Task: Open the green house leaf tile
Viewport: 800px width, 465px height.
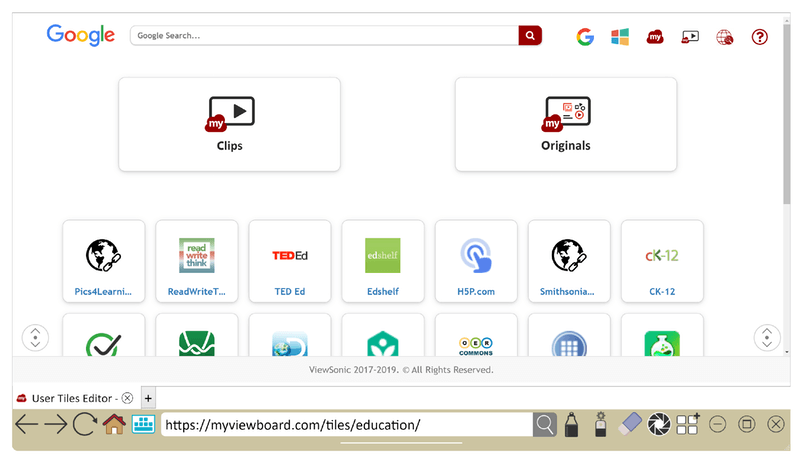Action: click(x=383, y=335)
